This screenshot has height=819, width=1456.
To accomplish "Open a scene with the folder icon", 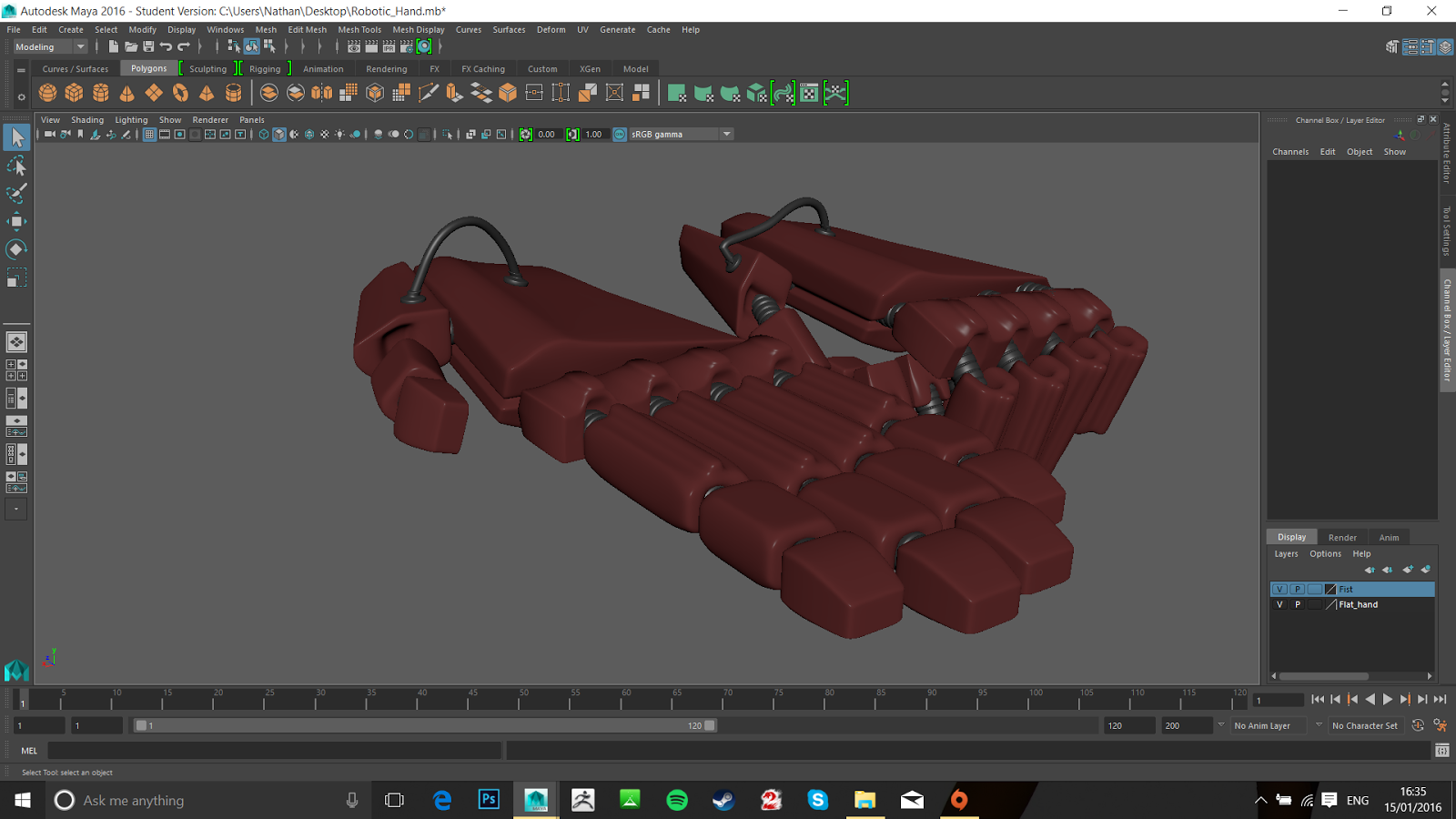I will pos(131,46).
